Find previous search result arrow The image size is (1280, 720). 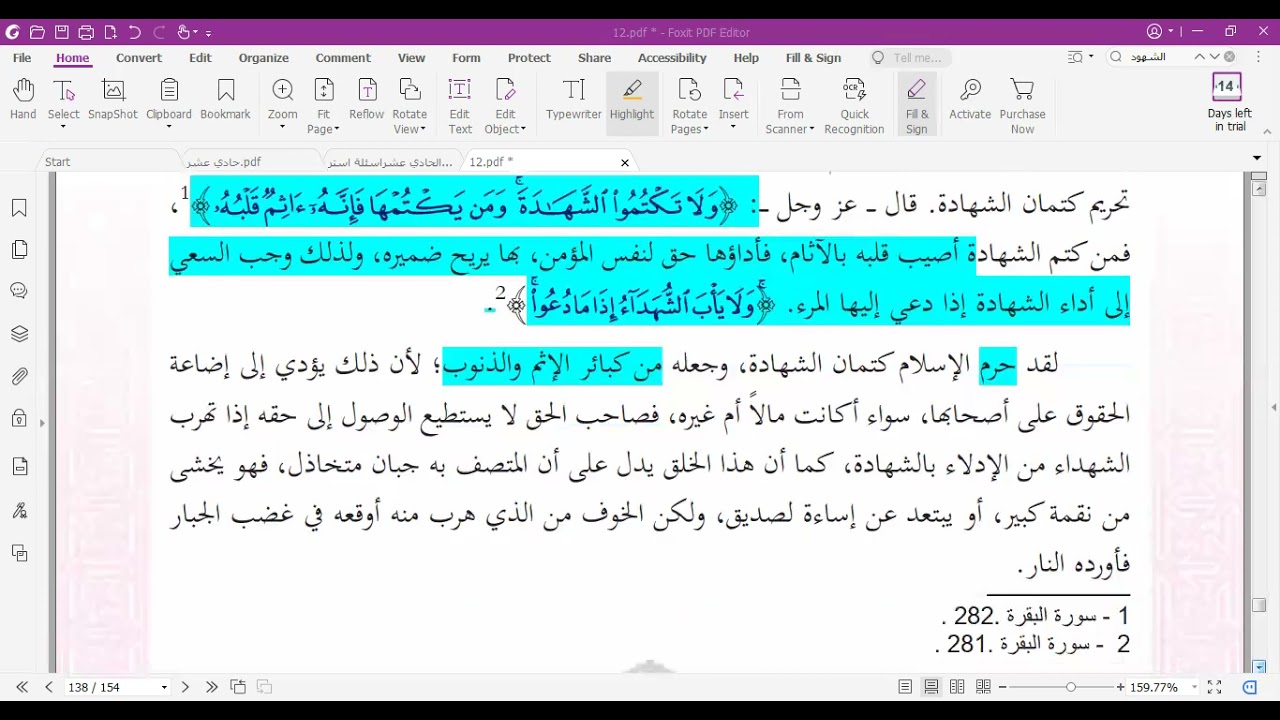(1200, 57)
